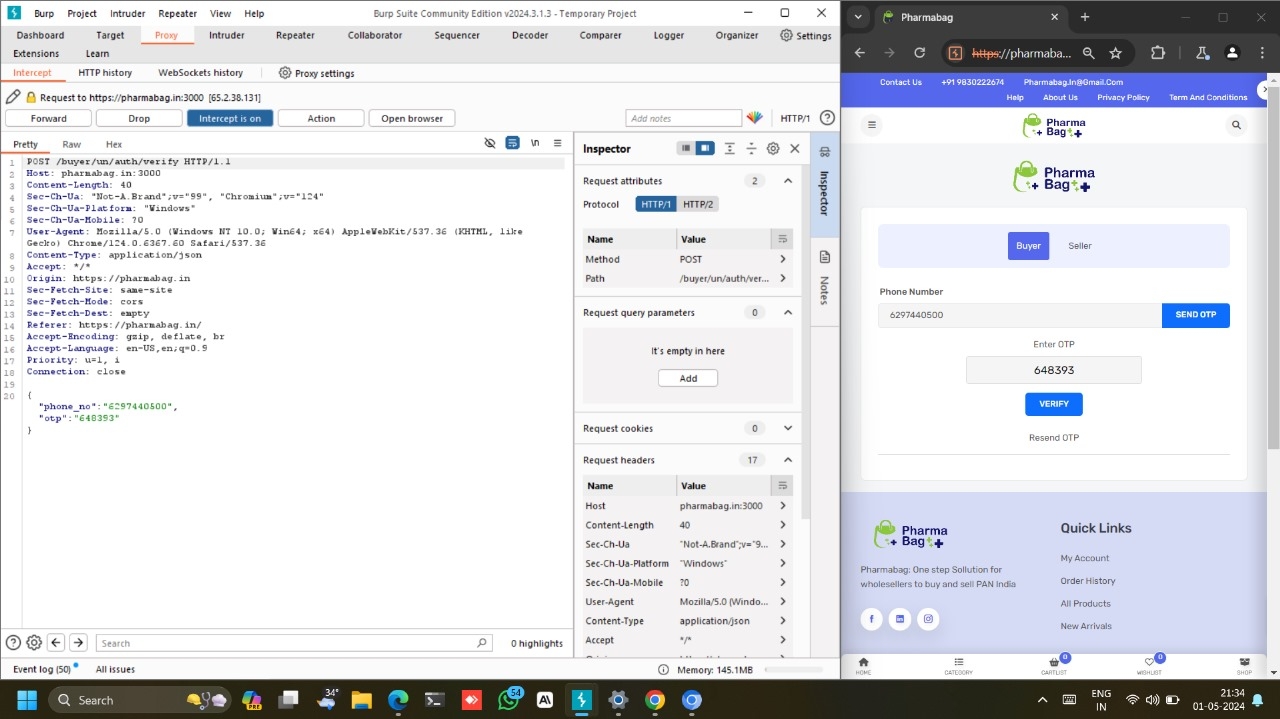Toggle the 'Intercept is on' button

click(230, 118)
